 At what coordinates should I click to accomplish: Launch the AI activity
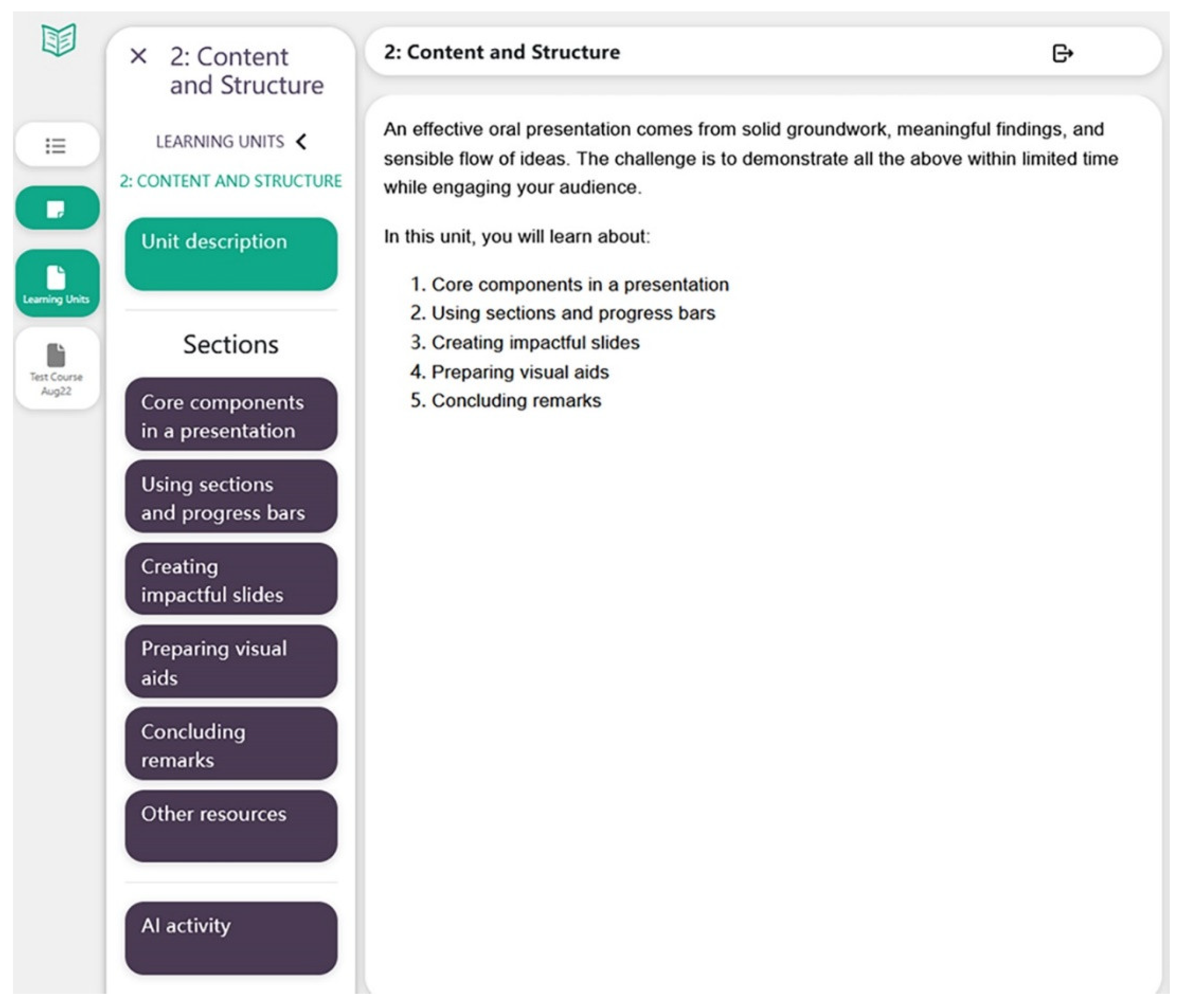(231, 938)
